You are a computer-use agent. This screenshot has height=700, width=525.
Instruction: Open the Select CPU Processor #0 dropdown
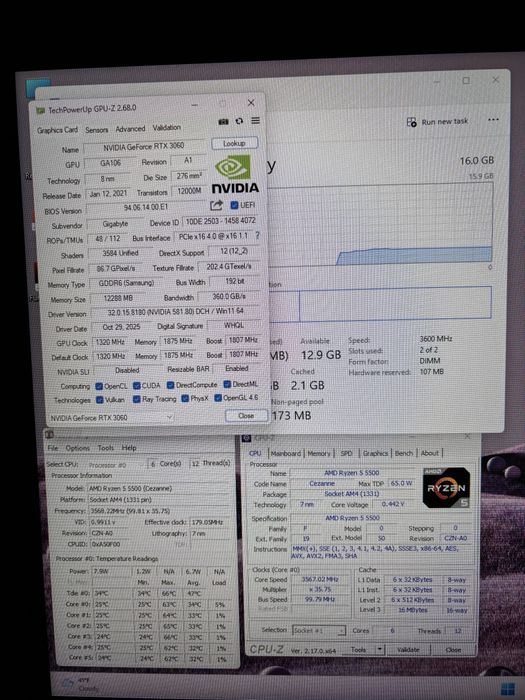pos(115,465)
